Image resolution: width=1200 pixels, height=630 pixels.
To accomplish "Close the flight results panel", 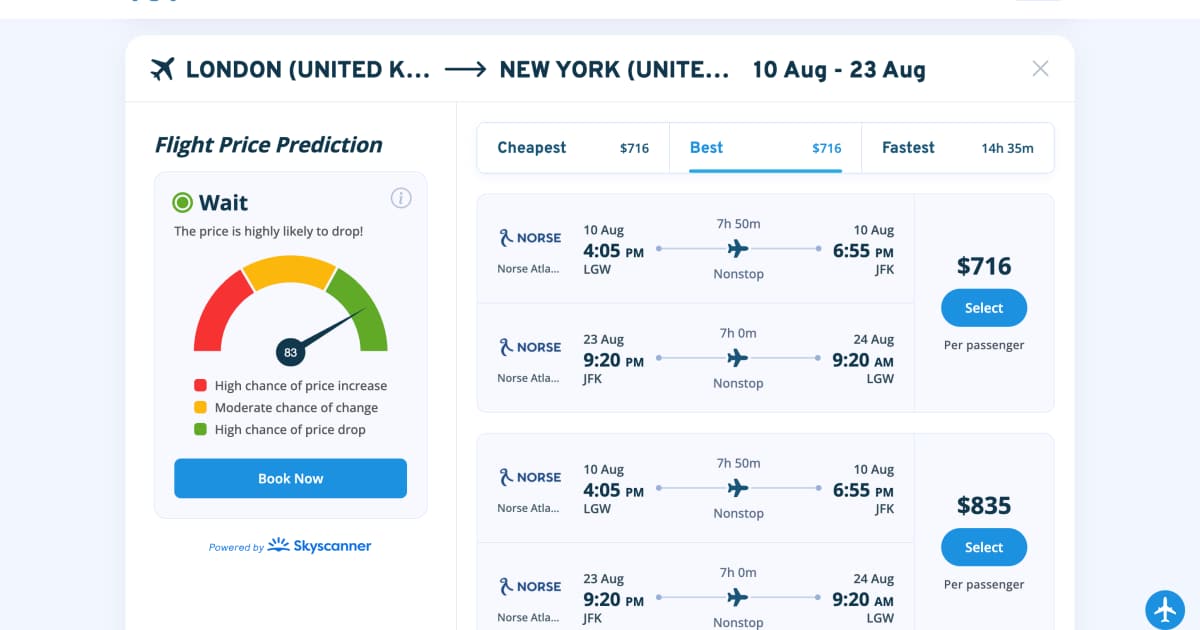I will (1040, 68).
